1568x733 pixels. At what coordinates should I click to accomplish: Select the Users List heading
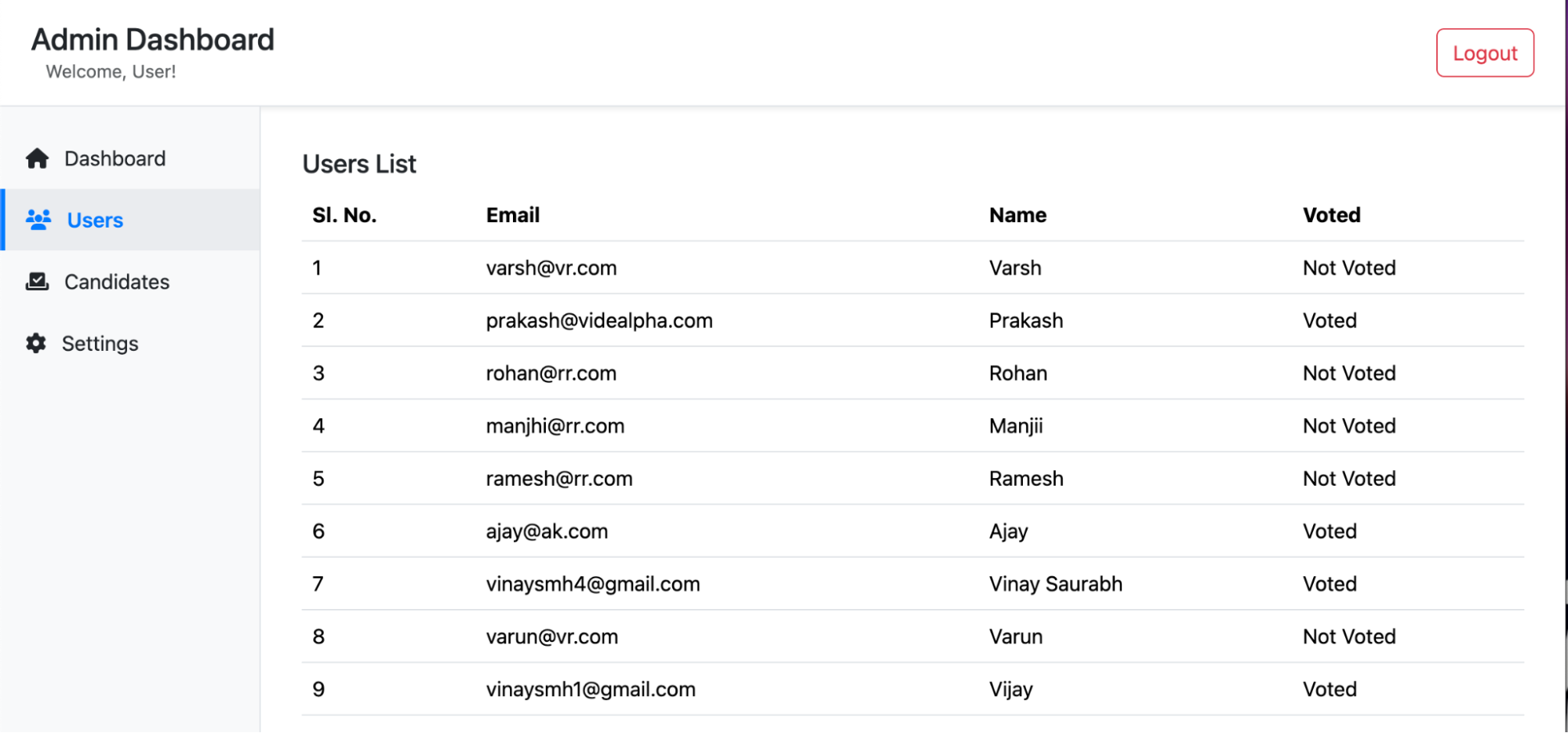coord(359,164)
